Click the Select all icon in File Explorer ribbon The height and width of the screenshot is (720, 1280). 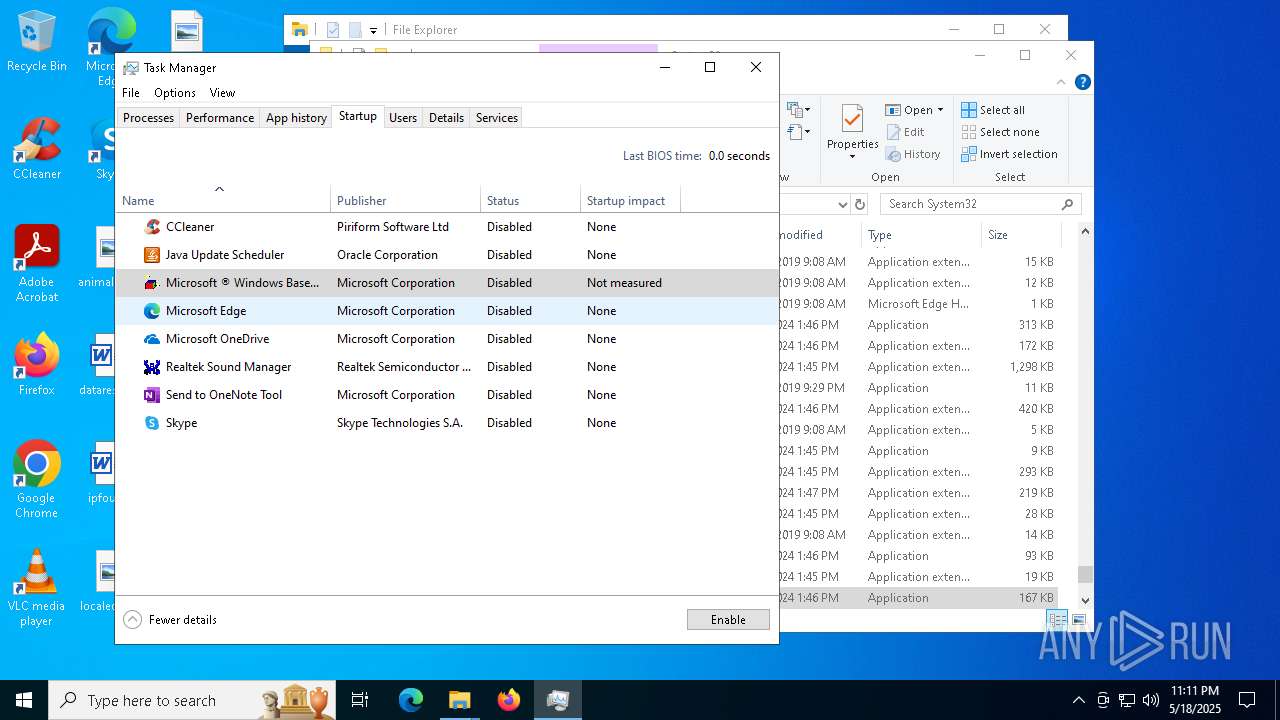tap(969, 110)
